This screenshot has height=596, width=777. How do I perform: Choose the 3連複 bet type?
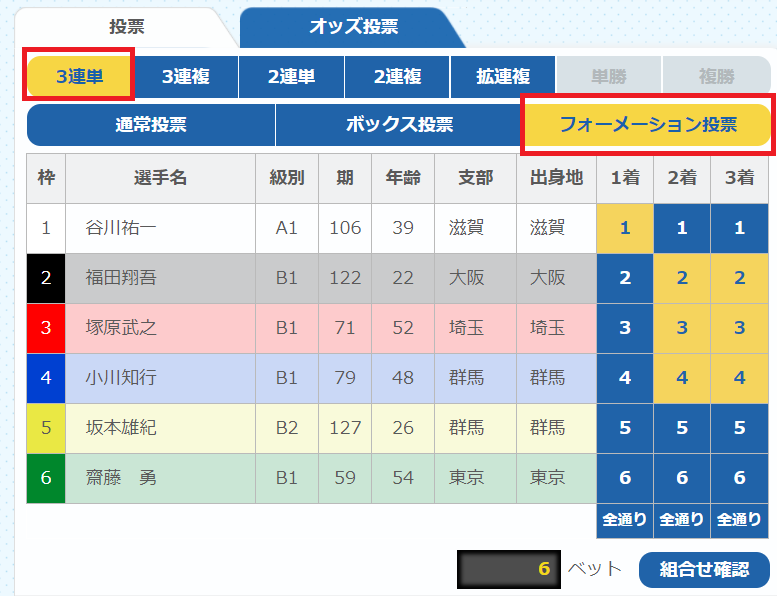[x=185, y=76]
